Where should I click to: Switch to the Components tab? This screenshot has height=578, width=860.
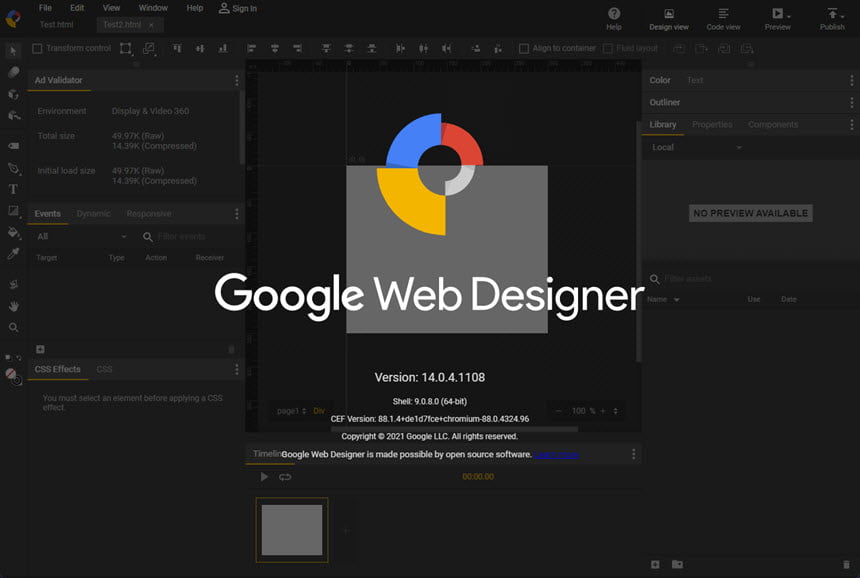[x=773, y=124]
